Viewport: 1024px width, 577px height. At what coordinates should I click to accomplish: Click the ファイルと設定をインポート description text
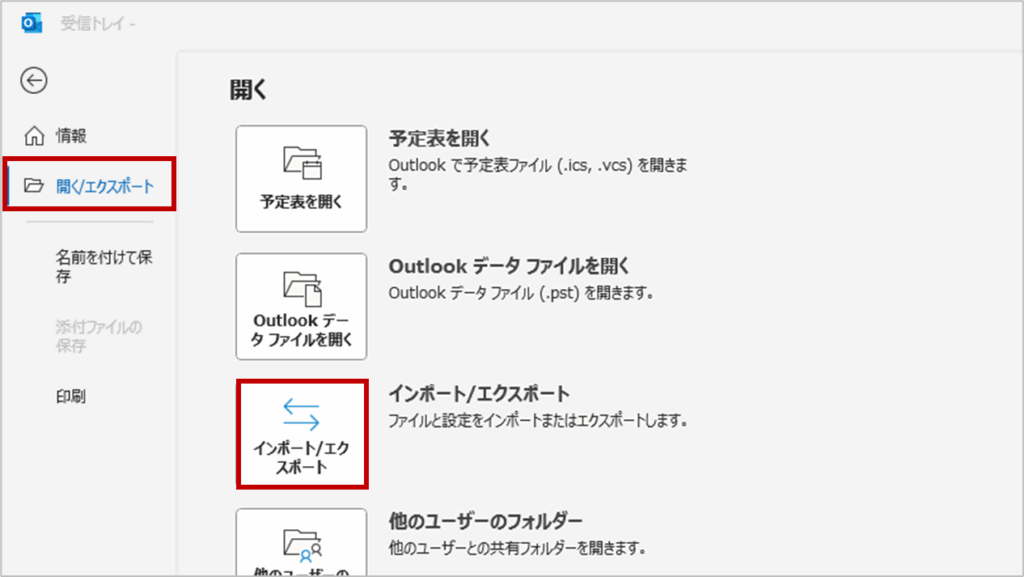point(538,421)
